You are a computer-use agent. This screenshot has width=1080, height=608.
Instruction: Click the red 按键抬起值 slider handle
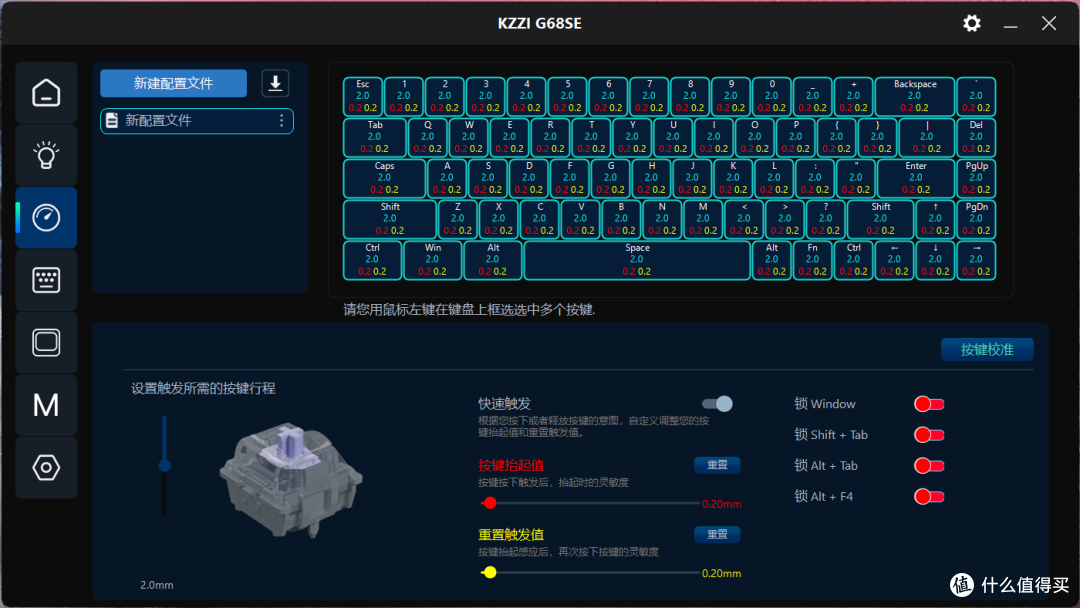[x=490, y=503]
